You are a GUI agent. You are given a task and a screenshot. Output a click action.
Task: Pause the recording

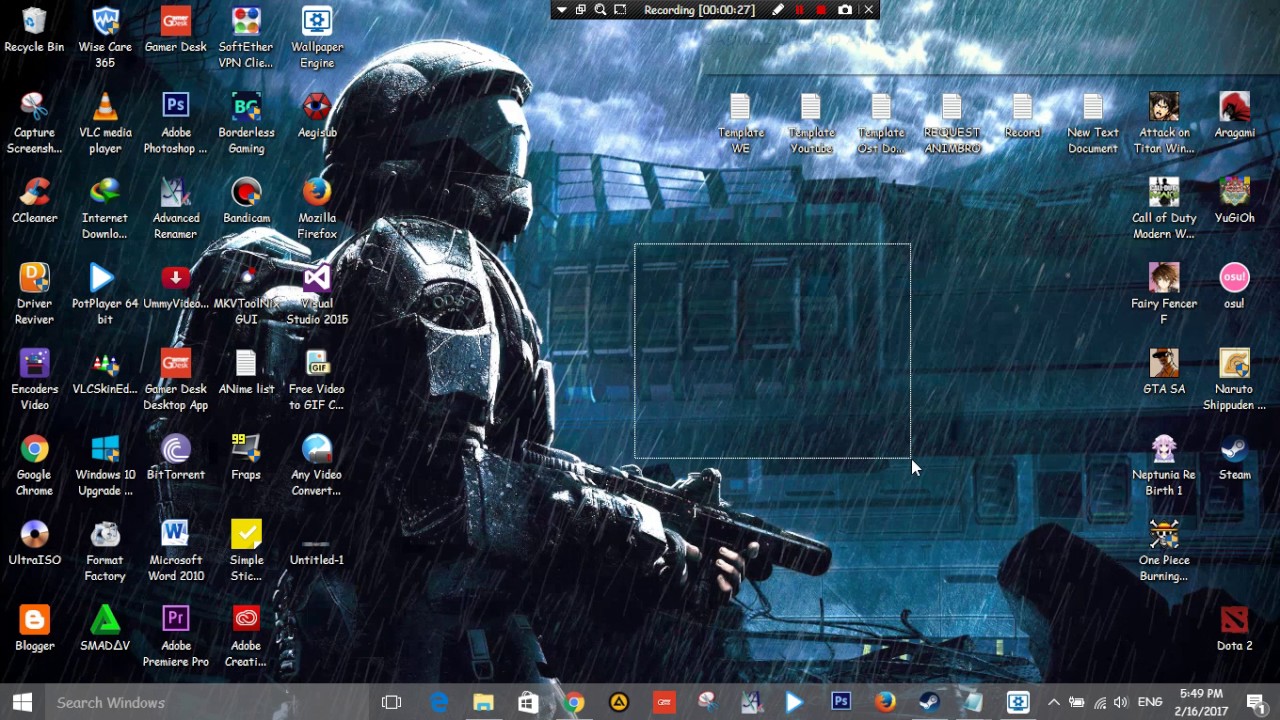800,10
